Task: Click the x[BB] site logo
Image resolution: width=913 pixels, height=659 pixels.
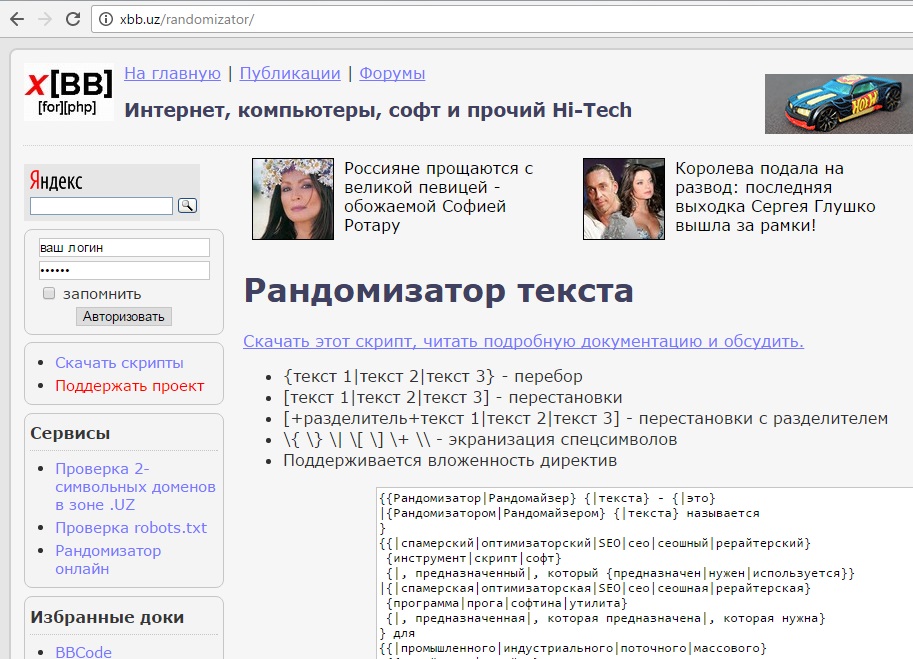Action: pos(68,92)
